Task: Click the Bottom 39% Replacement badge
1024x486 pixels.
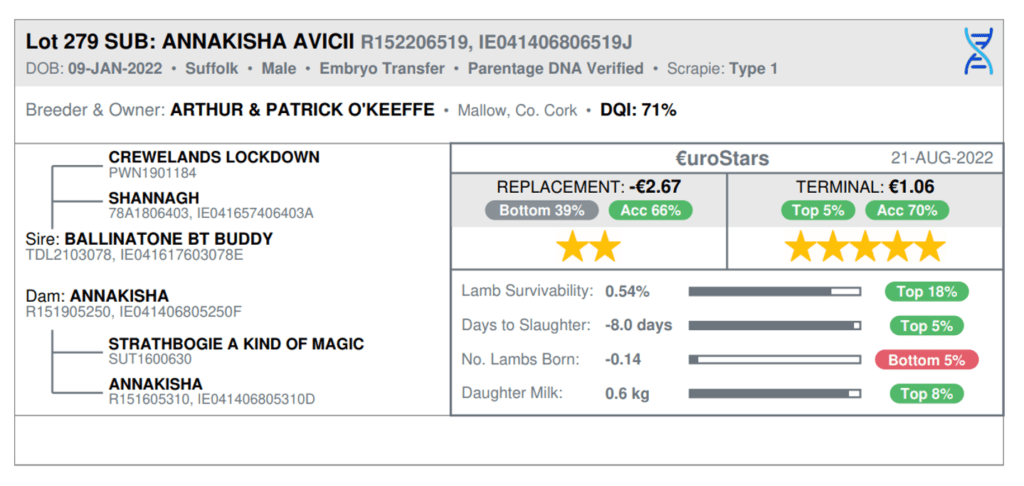Action: [x=541, y=210]
